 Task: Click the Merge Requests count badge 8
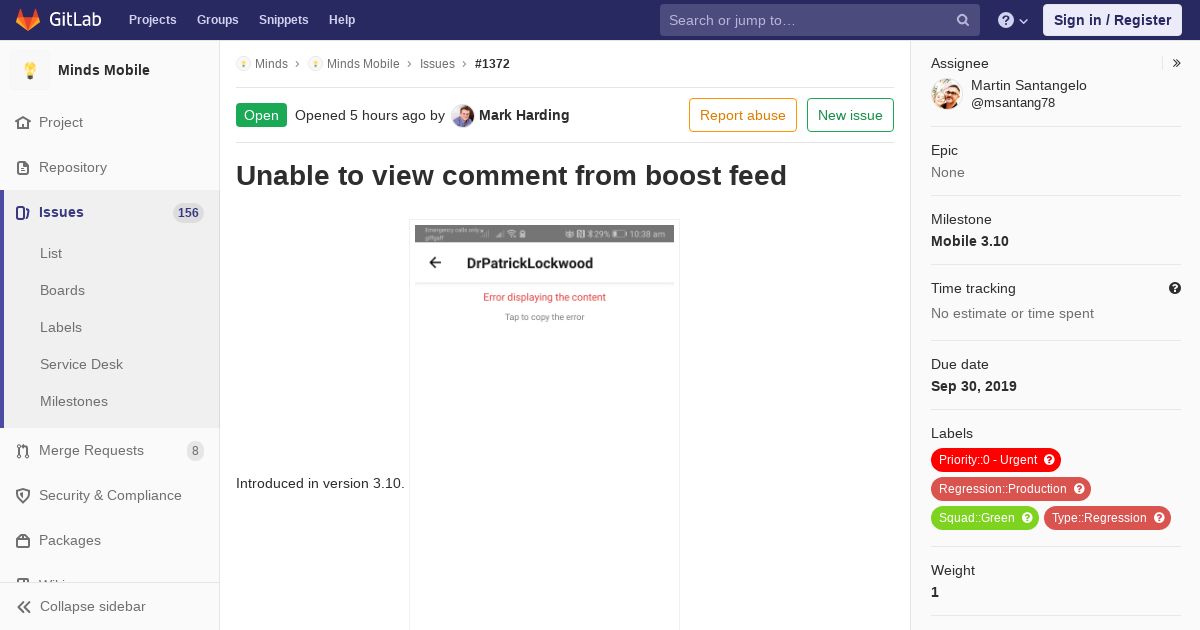point(195,451)
